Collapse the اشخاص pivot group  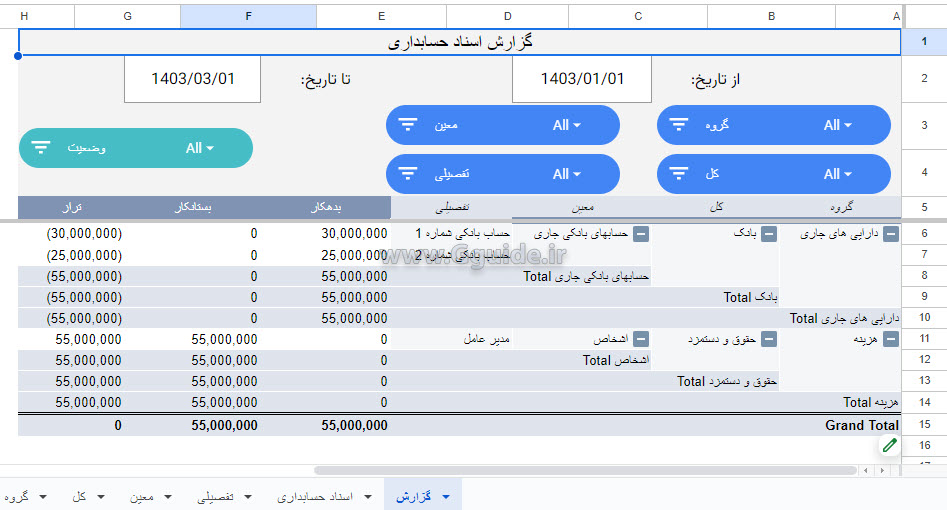coord(641,339)
